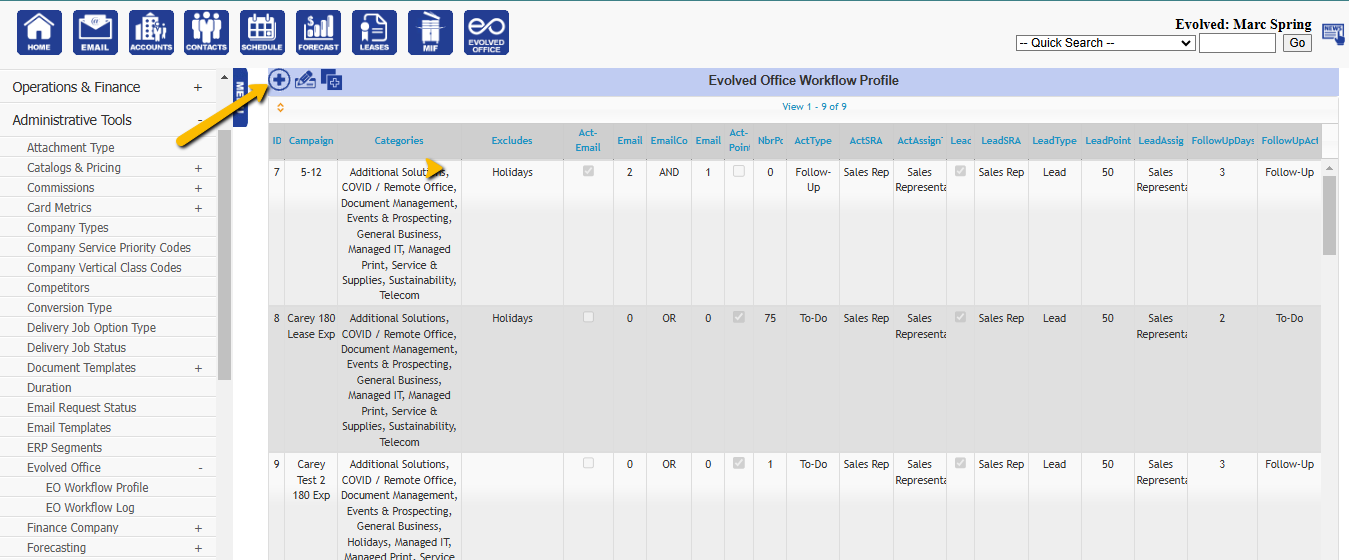Click the Go search button
This screenshot has height=560, width=1349.
click(x=1297, y=43)
